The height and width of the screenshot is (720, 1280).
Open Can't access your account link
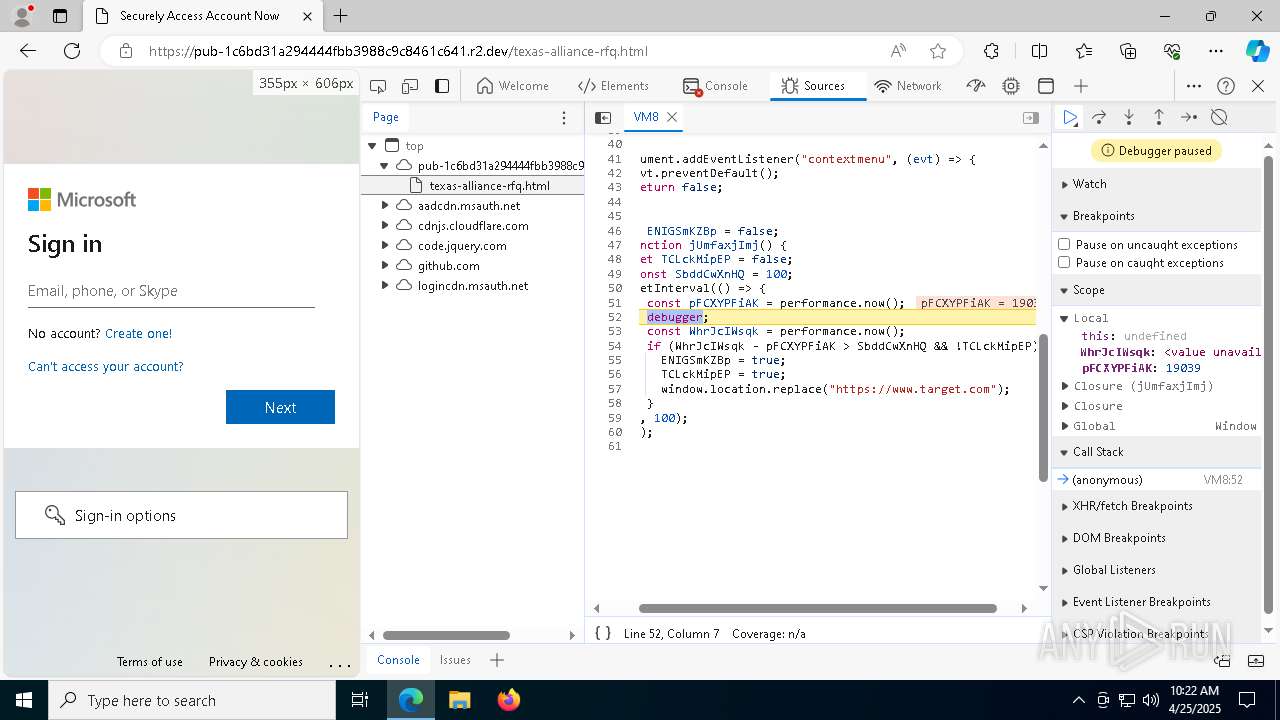[106, 366]
